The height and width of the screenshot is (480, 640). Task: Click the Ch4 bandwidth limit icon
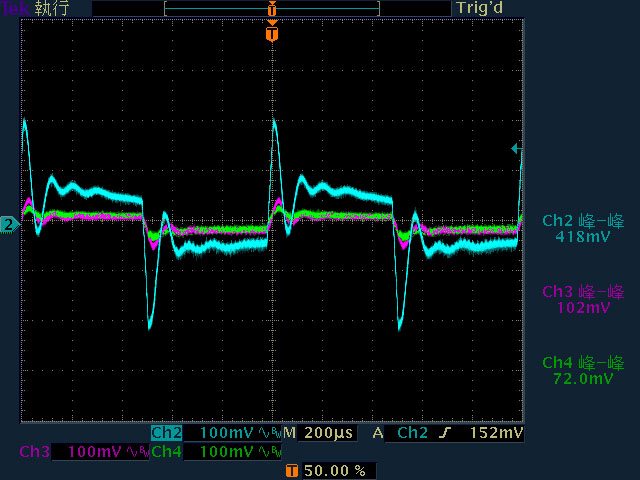269,452
